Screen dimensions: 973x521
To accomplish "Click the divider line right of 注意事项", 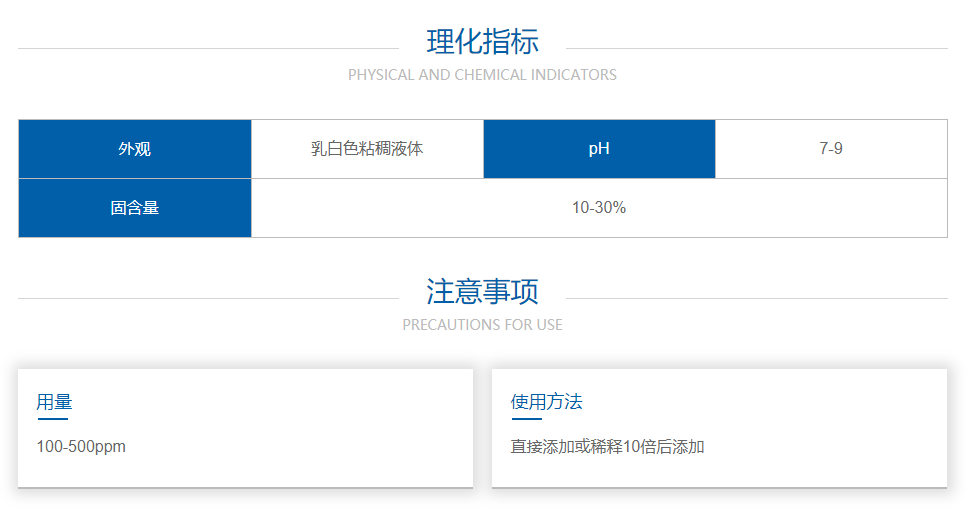I will coord(756,298).
